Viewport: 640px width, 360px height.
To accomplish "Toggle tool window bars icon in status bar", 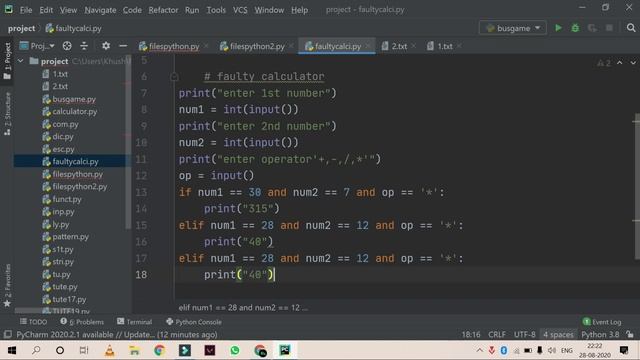I will (7, 334).
